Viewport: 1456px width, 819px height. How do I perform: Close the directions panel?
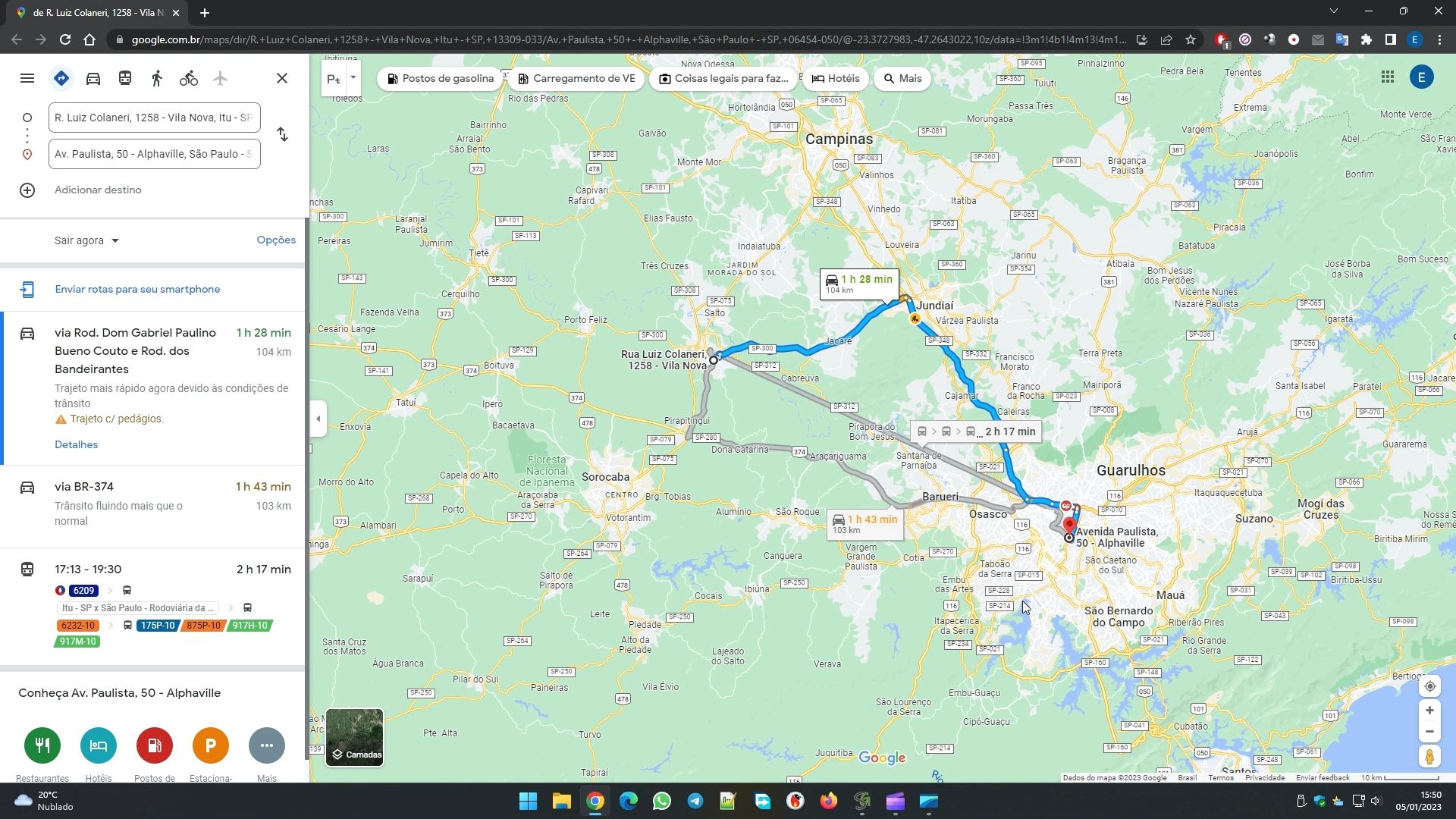click(x=282, y=78)
